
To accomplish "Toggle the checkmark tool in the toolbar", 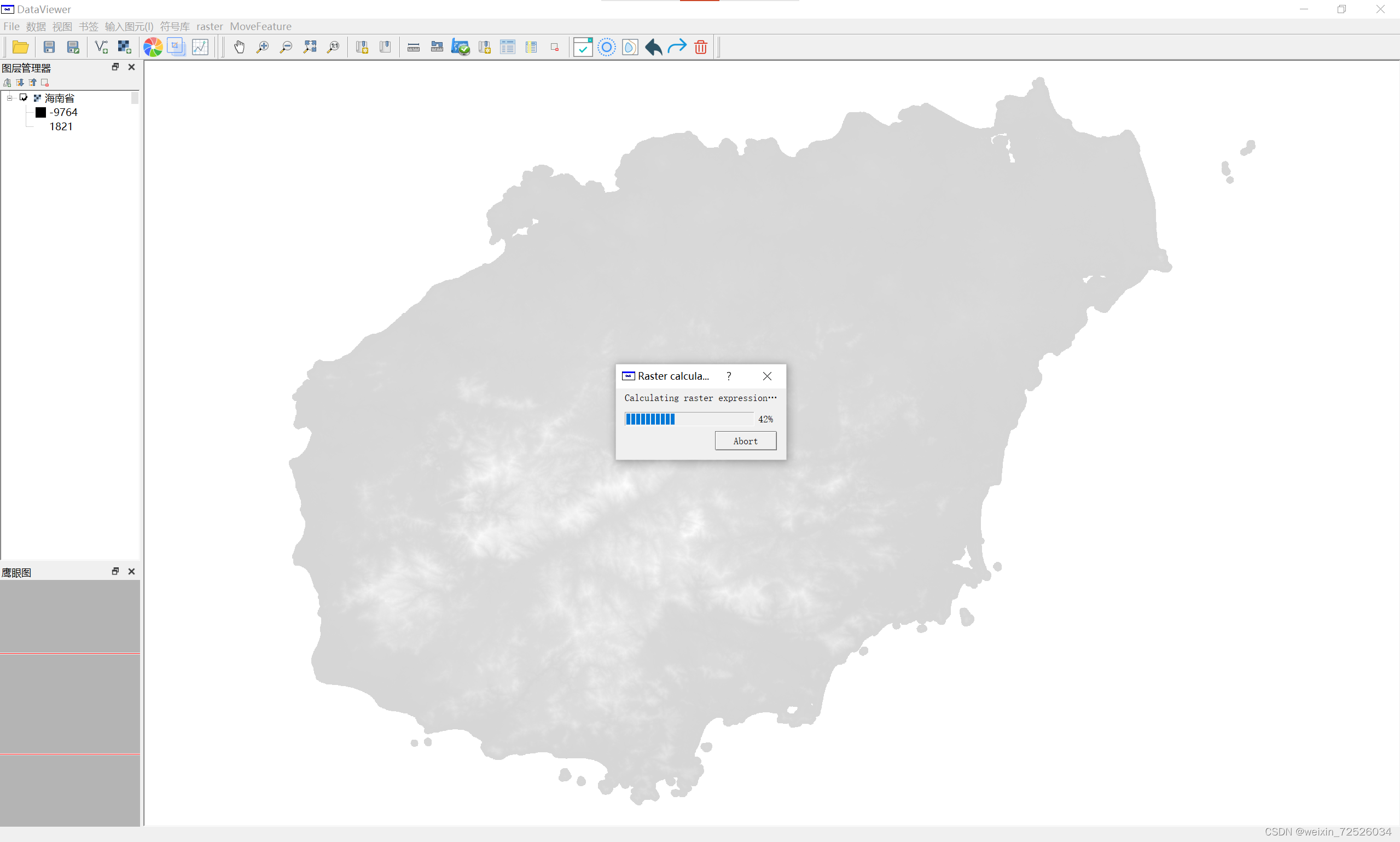I will [582, 47].
